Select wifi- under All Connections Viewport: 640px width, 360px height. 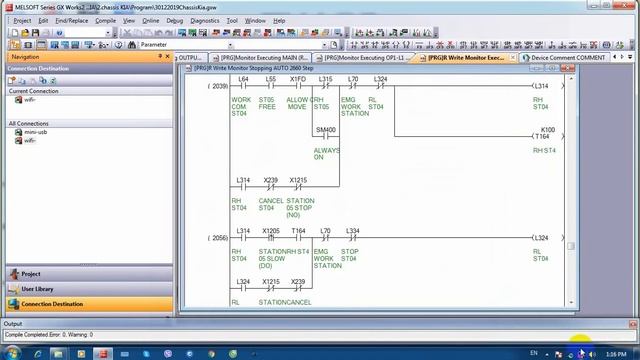point(29,140)
